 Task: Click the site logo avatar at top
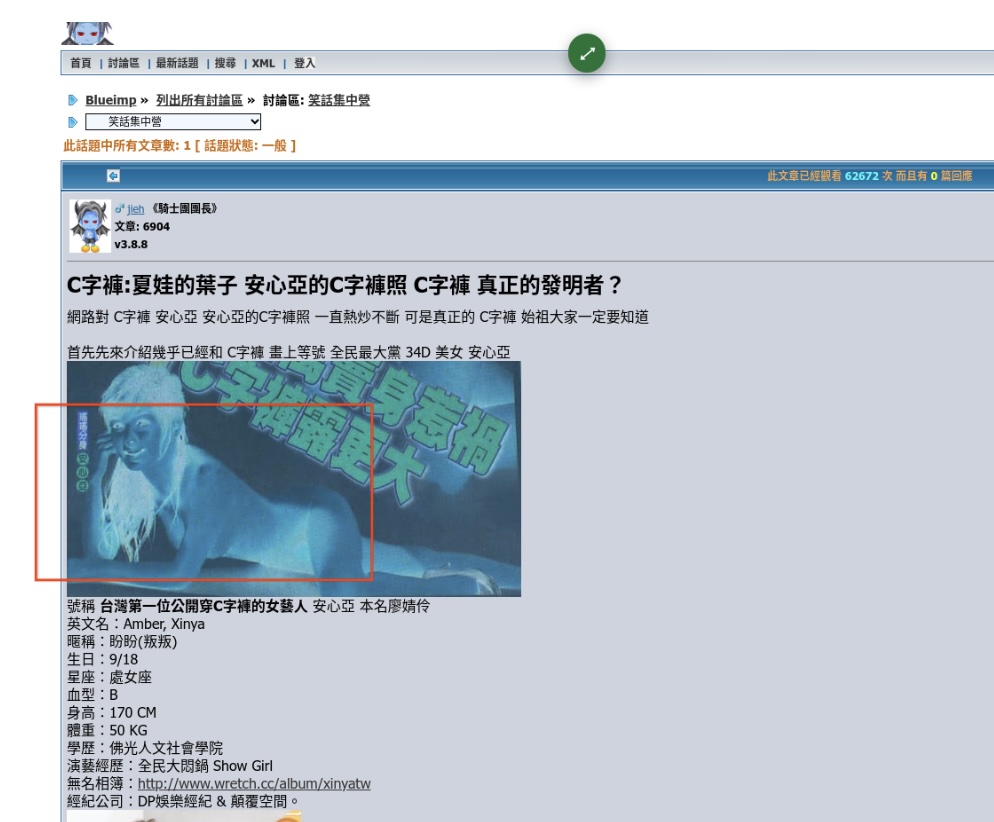tap(88, 33)
